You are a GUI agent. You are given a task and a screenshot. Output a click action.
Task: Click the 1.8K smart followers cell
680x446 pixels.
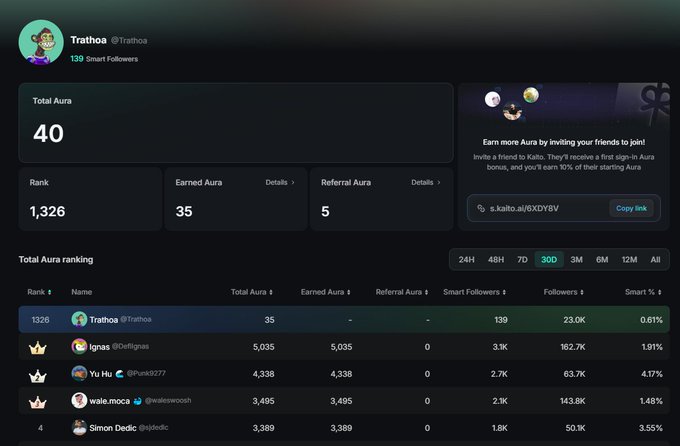click(x=500, y=428)
